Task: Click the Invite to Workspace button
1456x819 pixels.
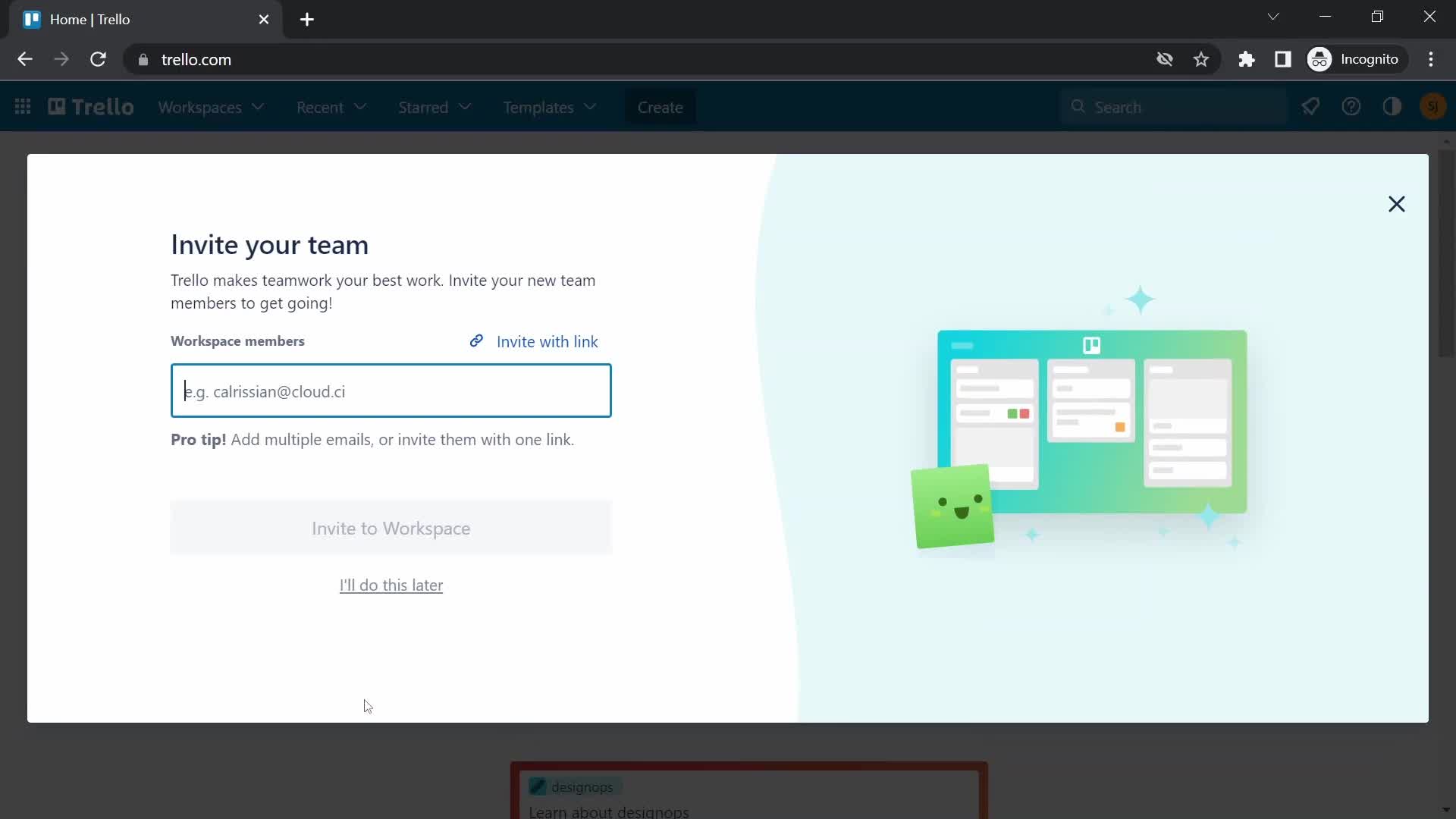Action: tap(391, 528)
